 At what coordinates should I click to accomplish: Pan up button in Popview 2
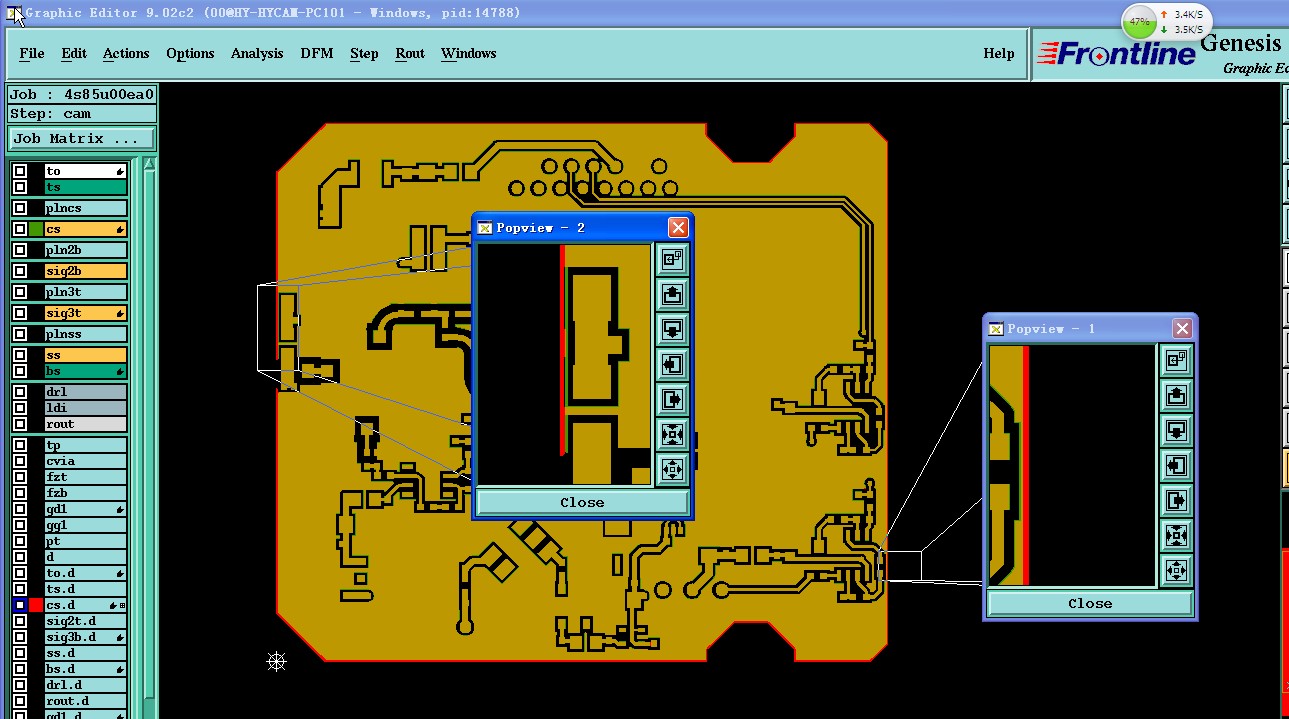pyautogui.click(x=672, y=295)
